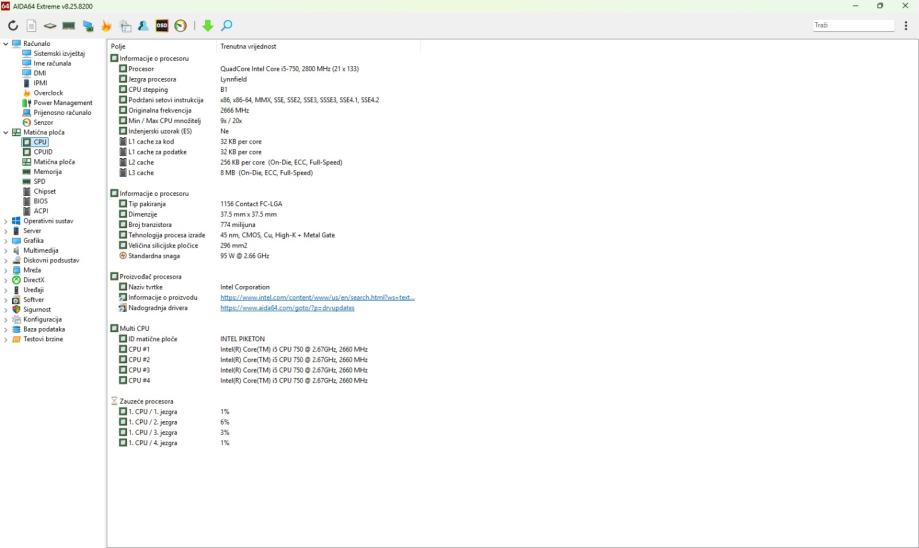Open the aida64.com driver updates link
This screenshot has height=548, width=919.
(287, 308)
